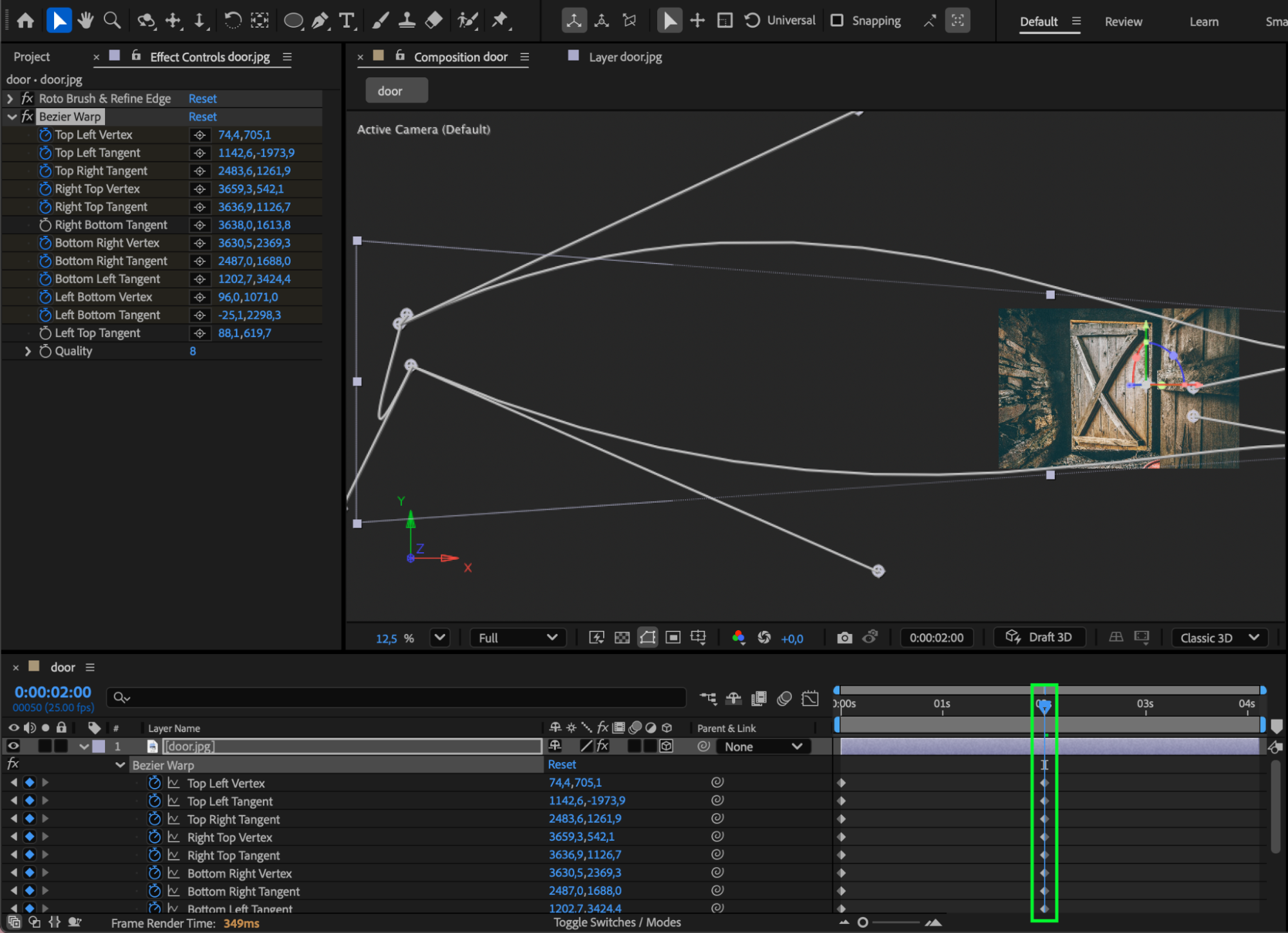Enable the Snapping checkbox

tap(836, 21)
